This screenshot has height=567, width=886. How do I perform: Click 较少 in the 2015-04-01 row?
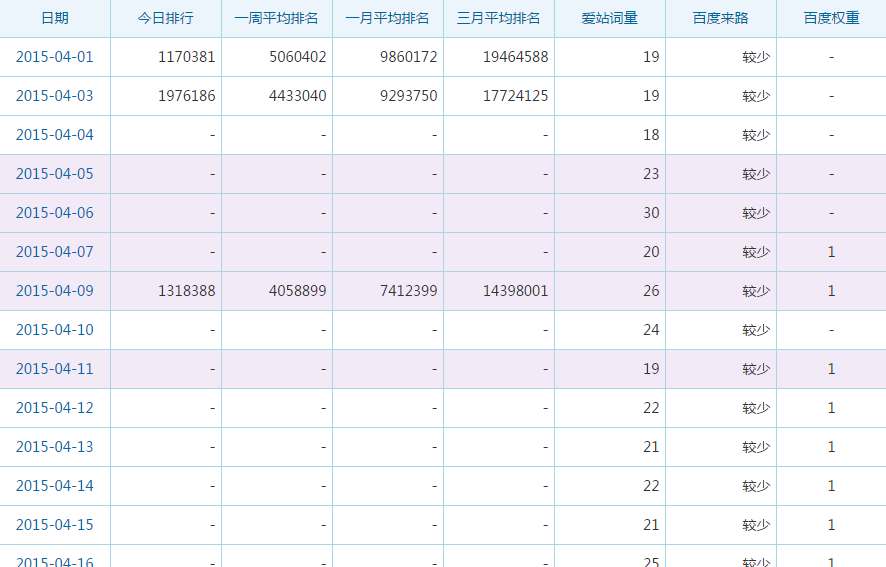(x=756, y=57)
